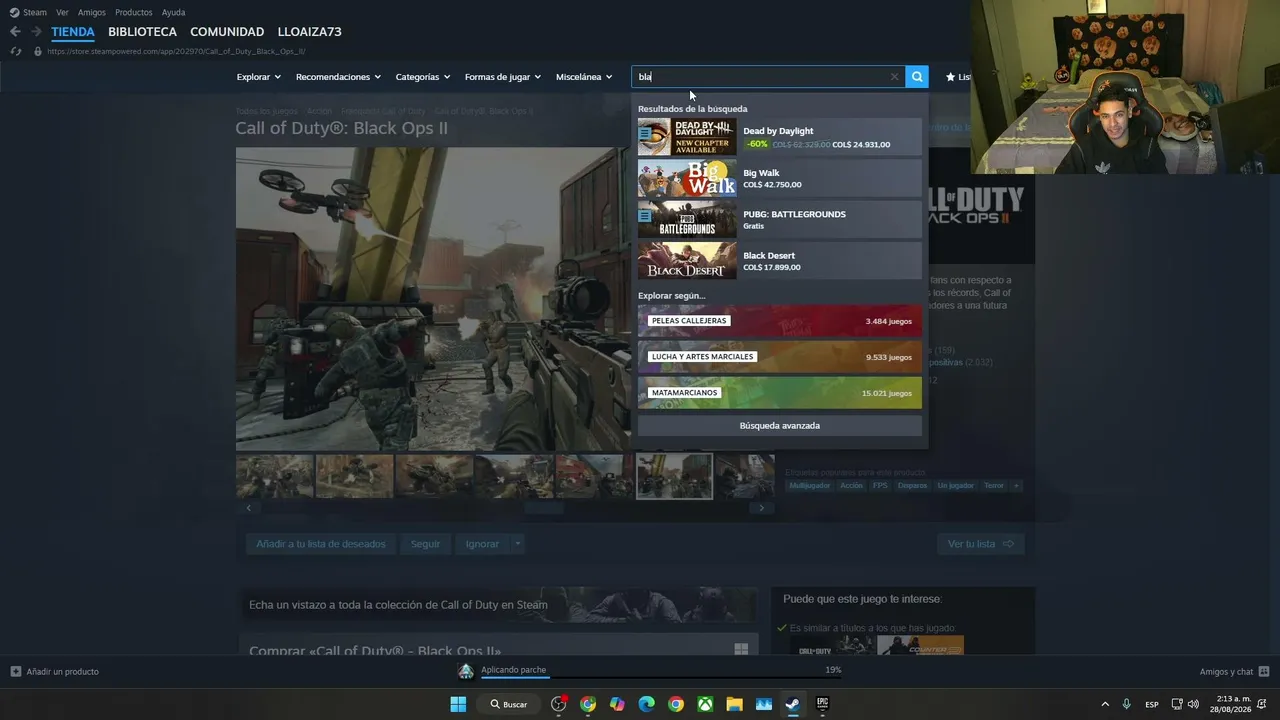The image size is (1280, 720).
Task: Expand the Miscelánea dropdown
Action: pos(584,77)
